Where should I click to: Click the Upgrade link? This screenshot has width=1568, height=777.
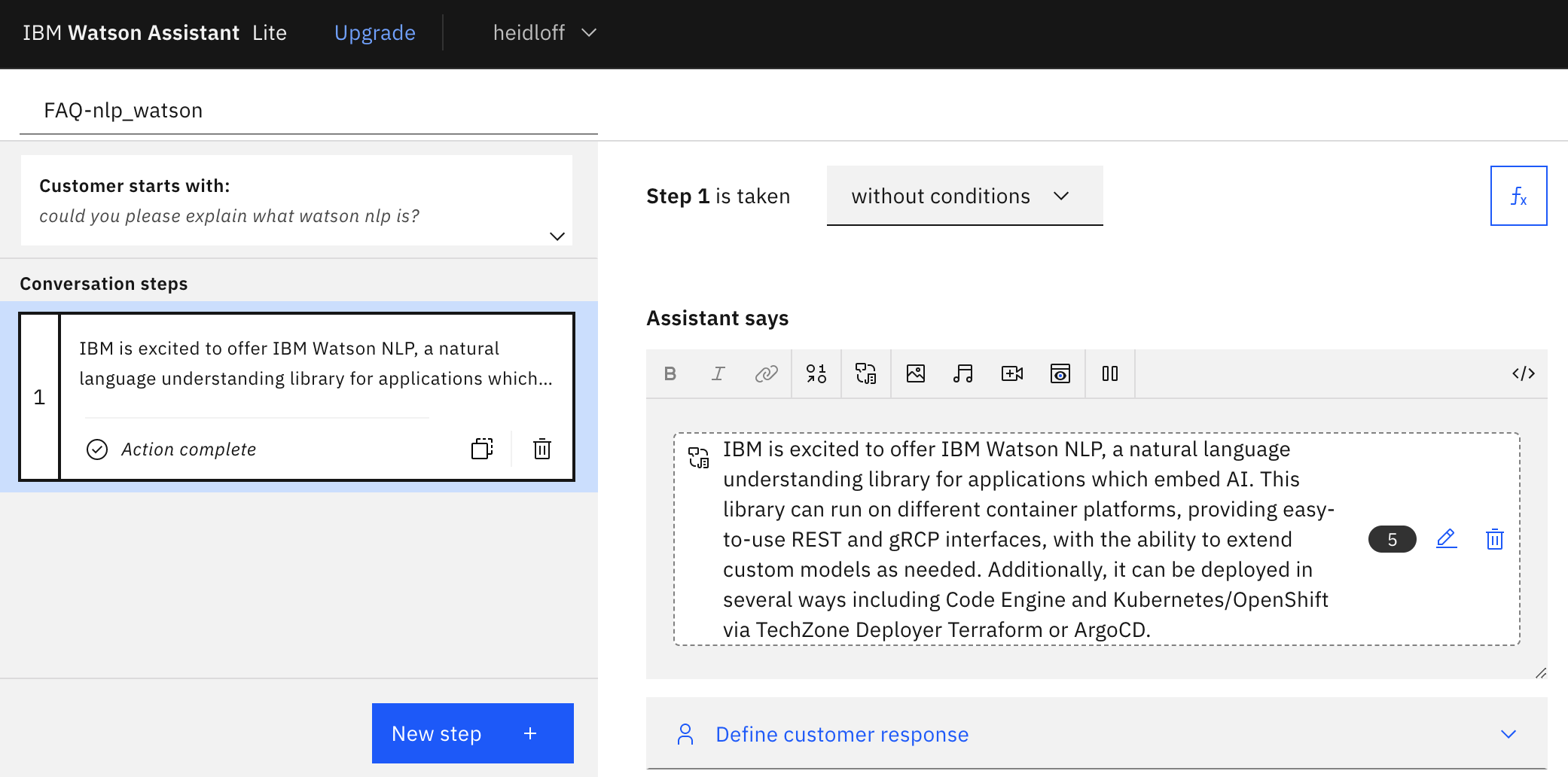pos(375,33)
